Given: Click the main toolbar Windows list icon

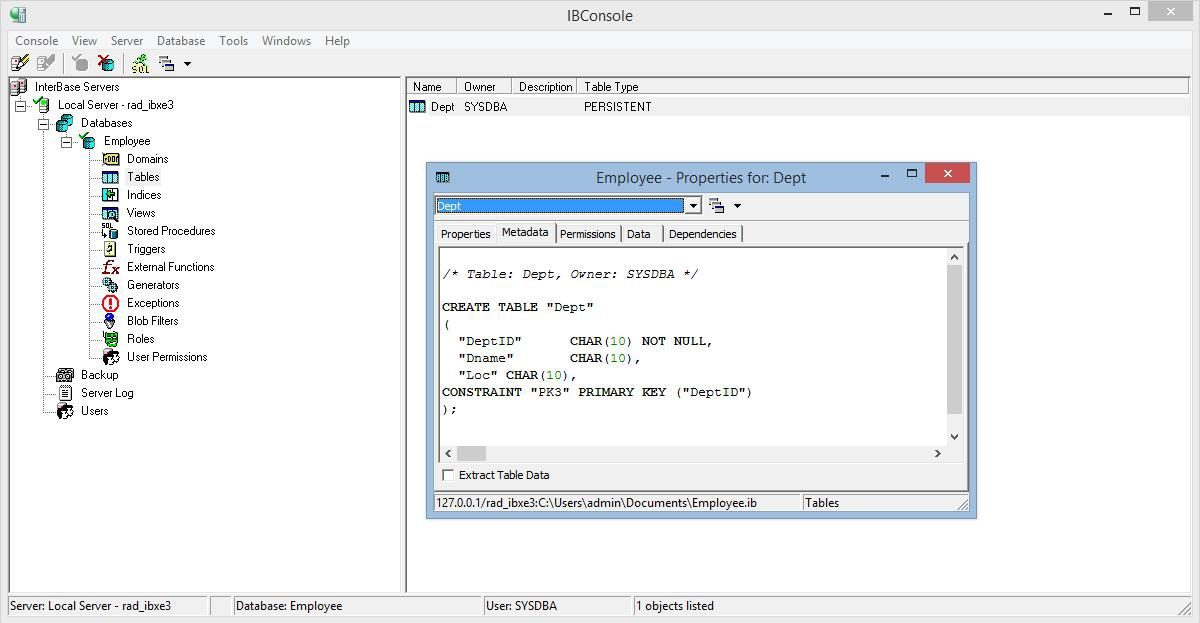Looking at the screenshot, I should click(166, 63).
